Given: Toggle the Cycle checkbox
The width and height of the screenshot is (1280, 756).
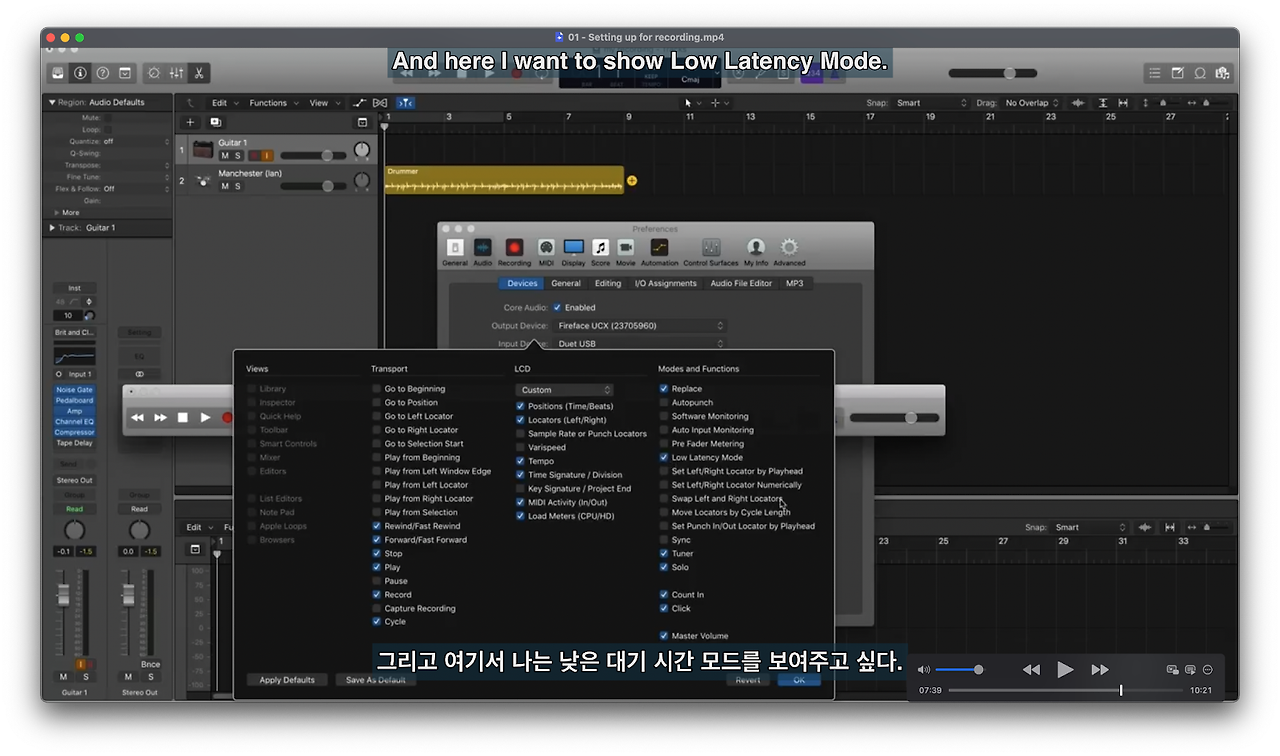Looking at the screenshot, I should pos(377,622).
